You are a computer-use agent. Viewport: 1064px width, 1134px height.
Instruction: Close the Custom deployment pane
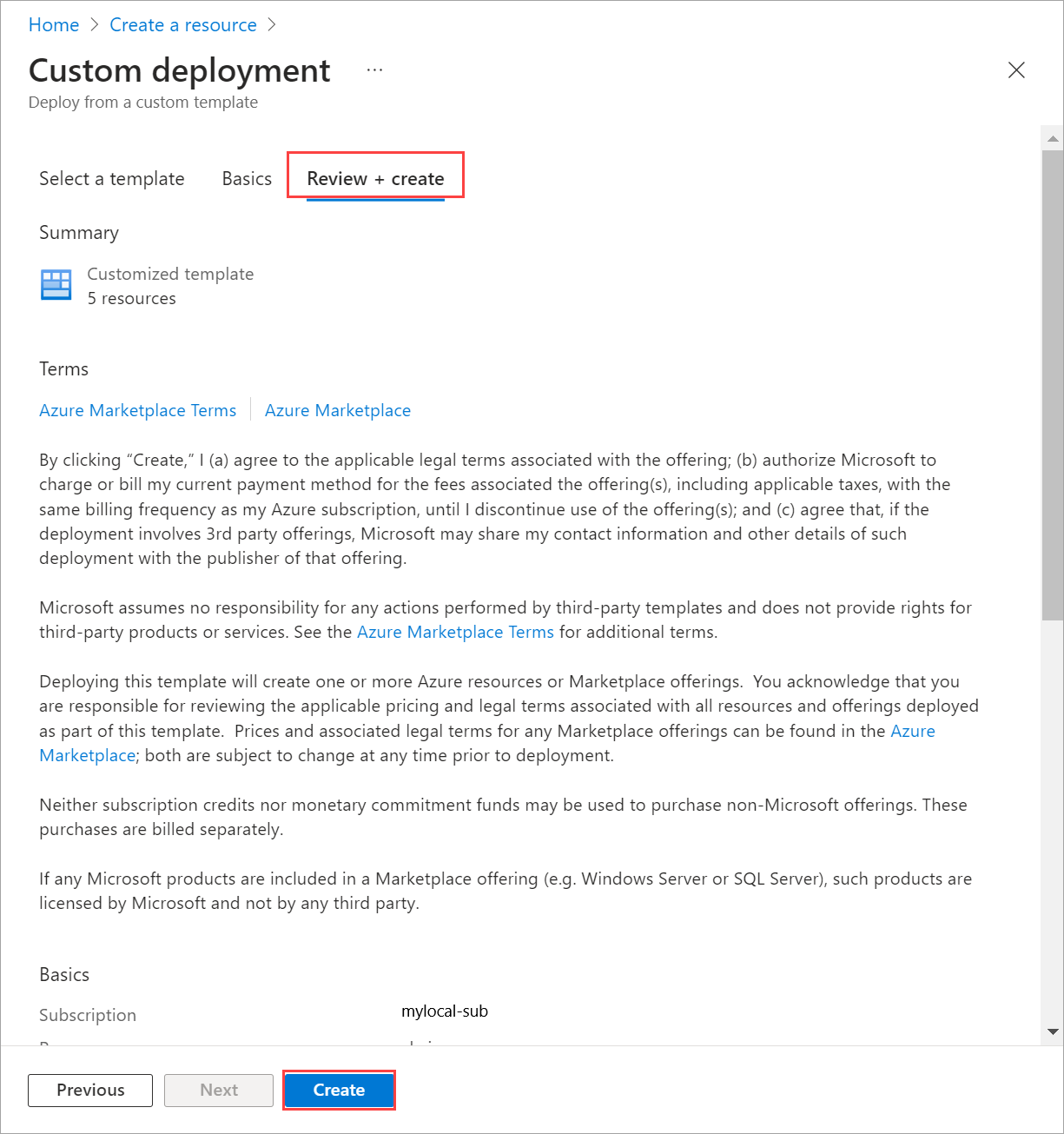coord(1016,70)
